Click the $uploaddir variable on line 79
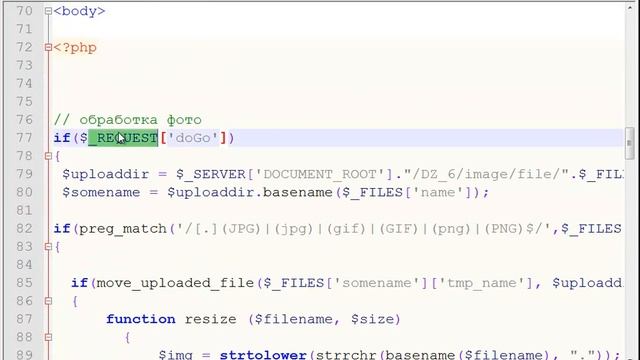 [x=105, y=175]
